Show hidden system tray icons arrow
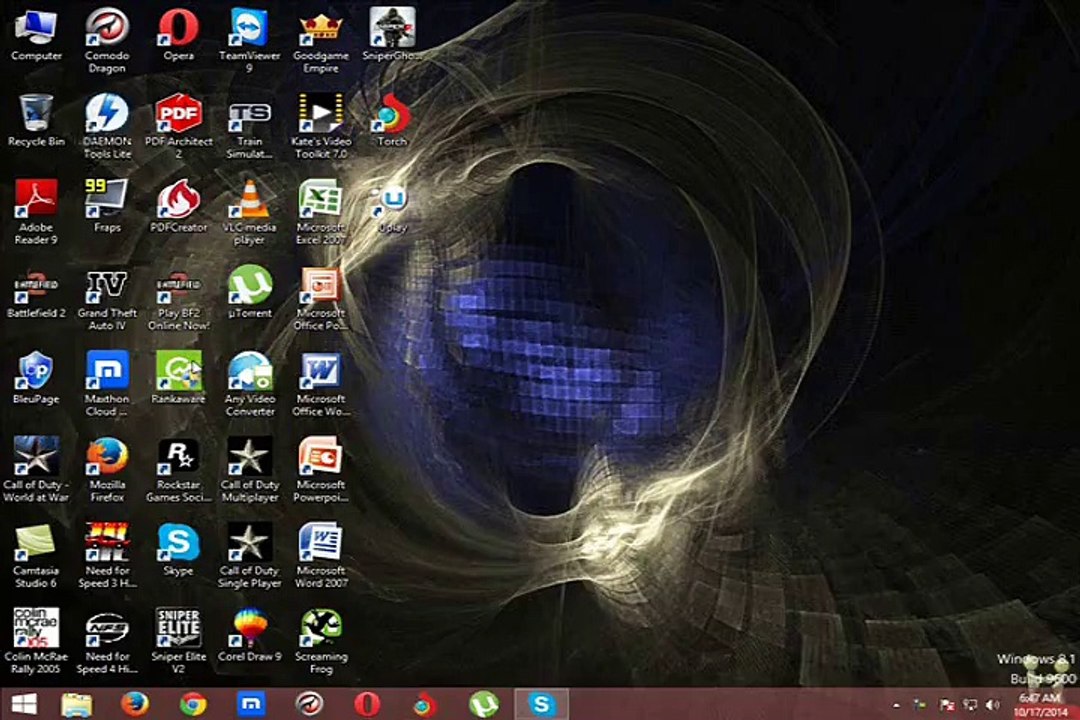 (896, 705)
